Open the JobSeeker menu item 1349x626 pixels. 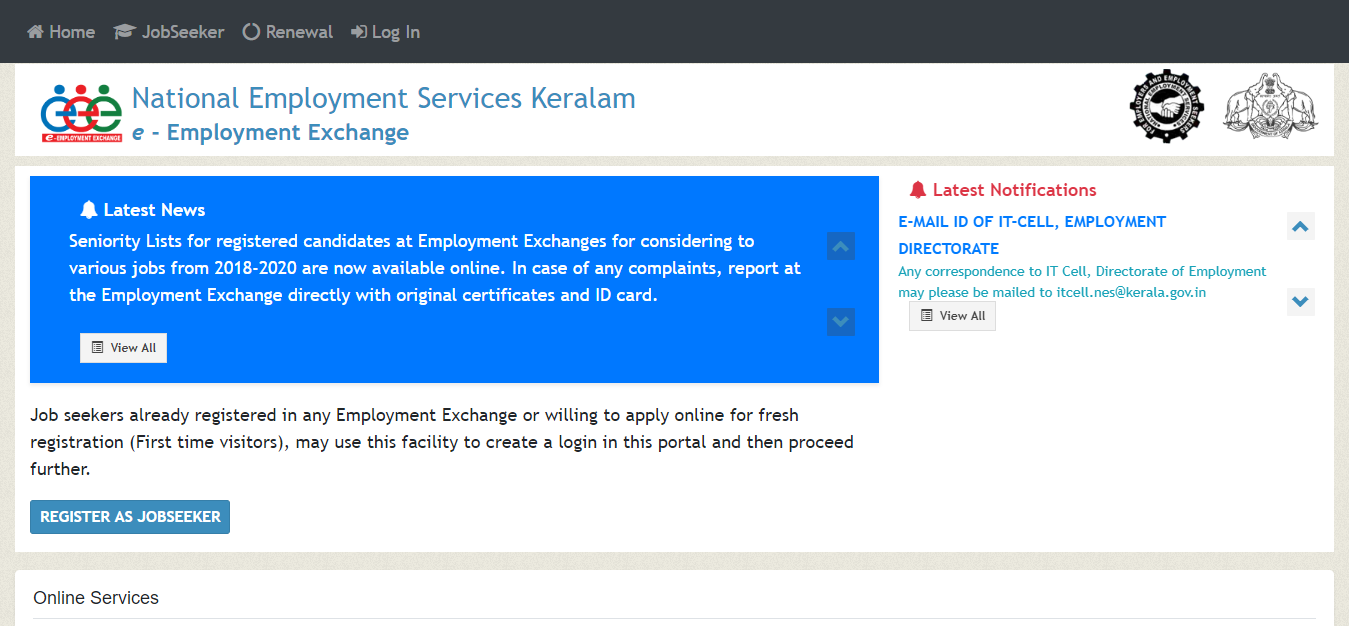point(169,32)
